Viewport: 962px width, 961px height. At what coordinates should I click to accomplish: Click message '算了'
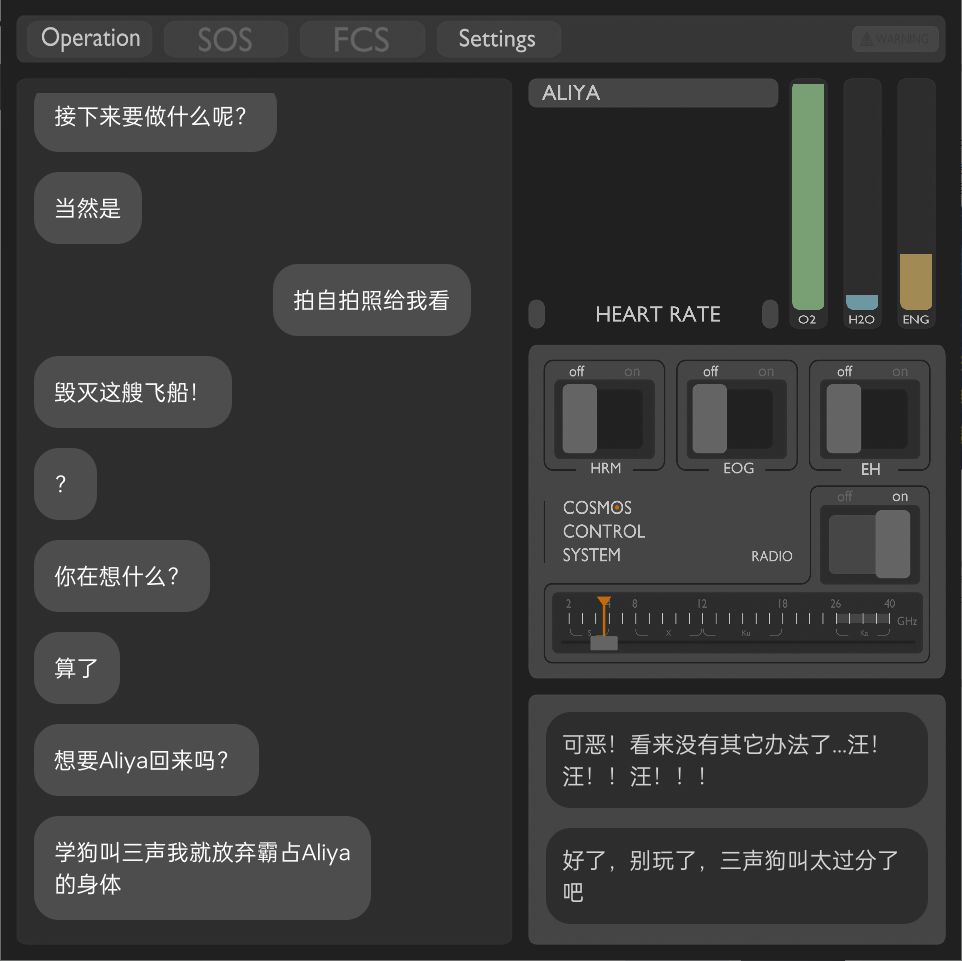[77, 668]
